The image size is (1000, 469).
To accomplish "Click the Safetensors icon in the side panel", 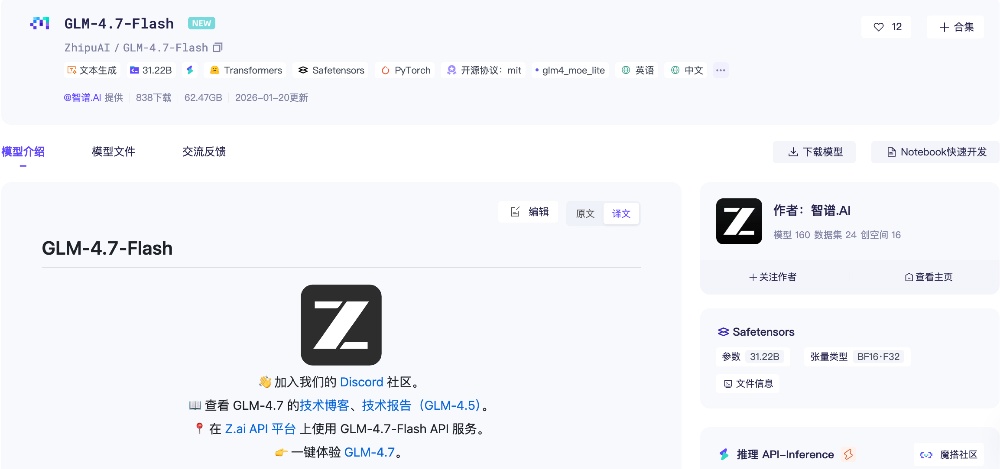I will click(723, 332).
